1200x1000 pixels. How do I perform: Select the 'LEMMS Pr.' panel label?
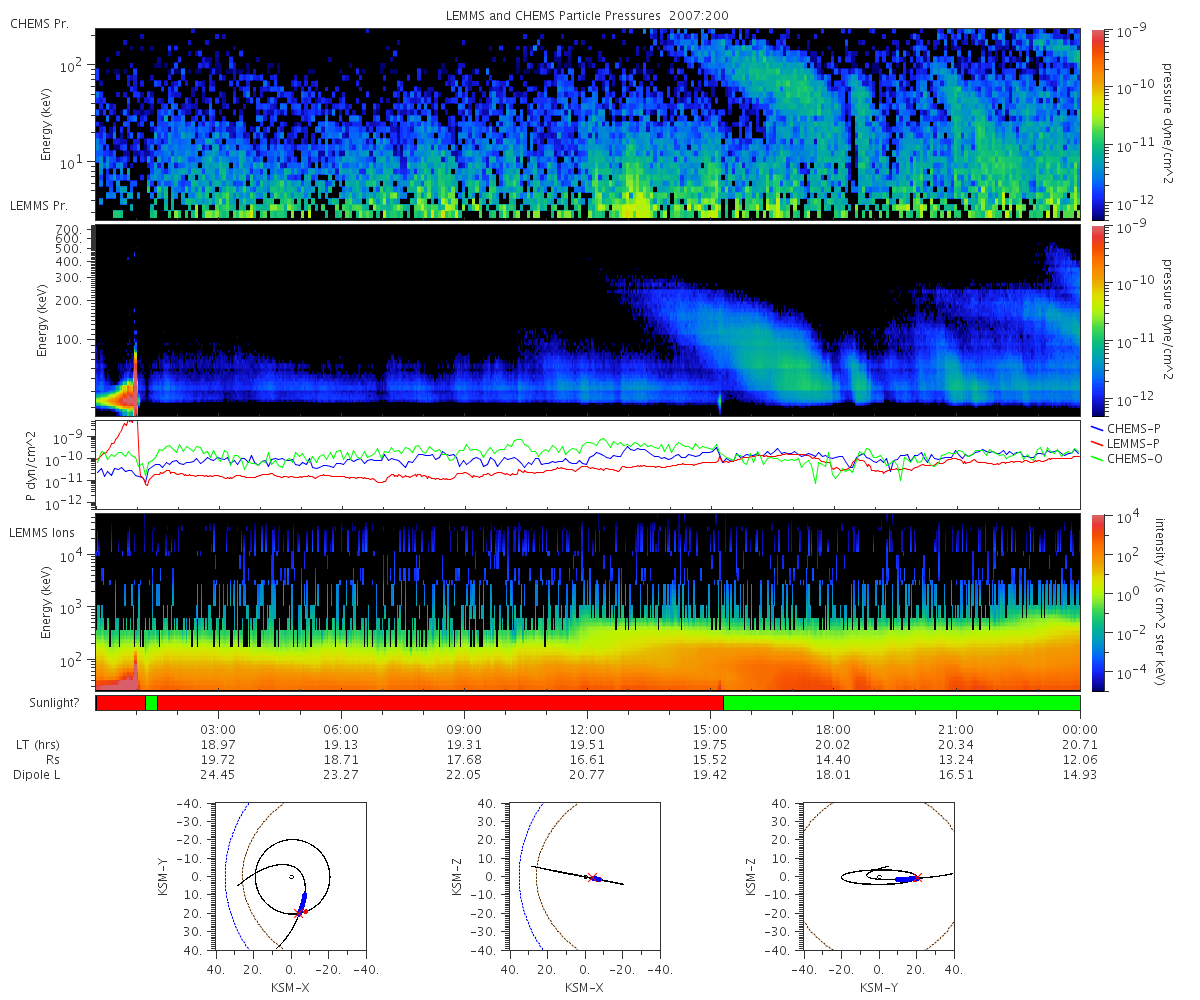tap(39, 205)
